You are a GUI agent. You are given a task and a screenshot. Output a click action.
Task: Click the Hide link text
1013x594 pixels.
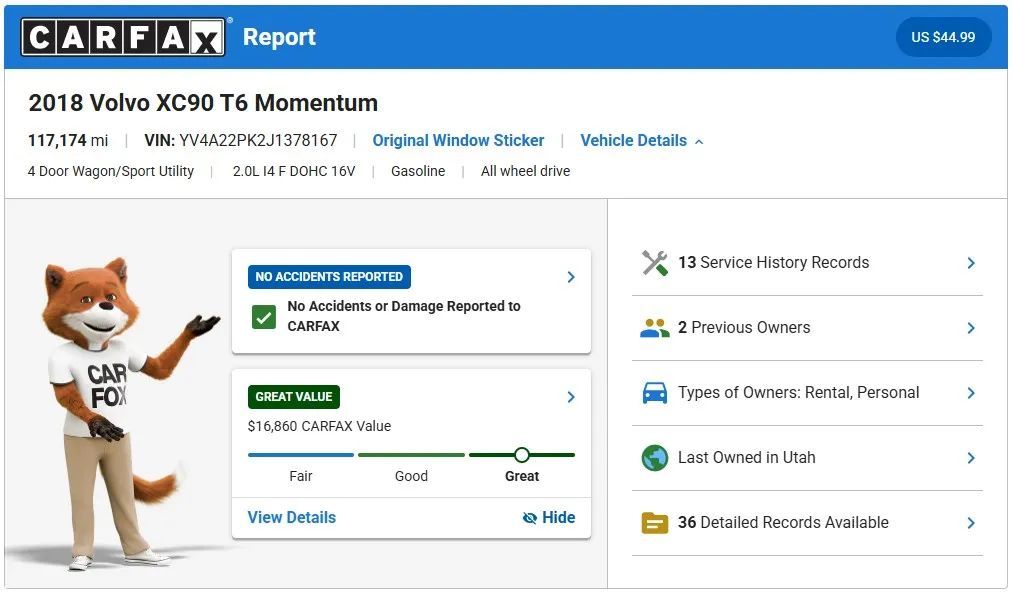point(559,518)
